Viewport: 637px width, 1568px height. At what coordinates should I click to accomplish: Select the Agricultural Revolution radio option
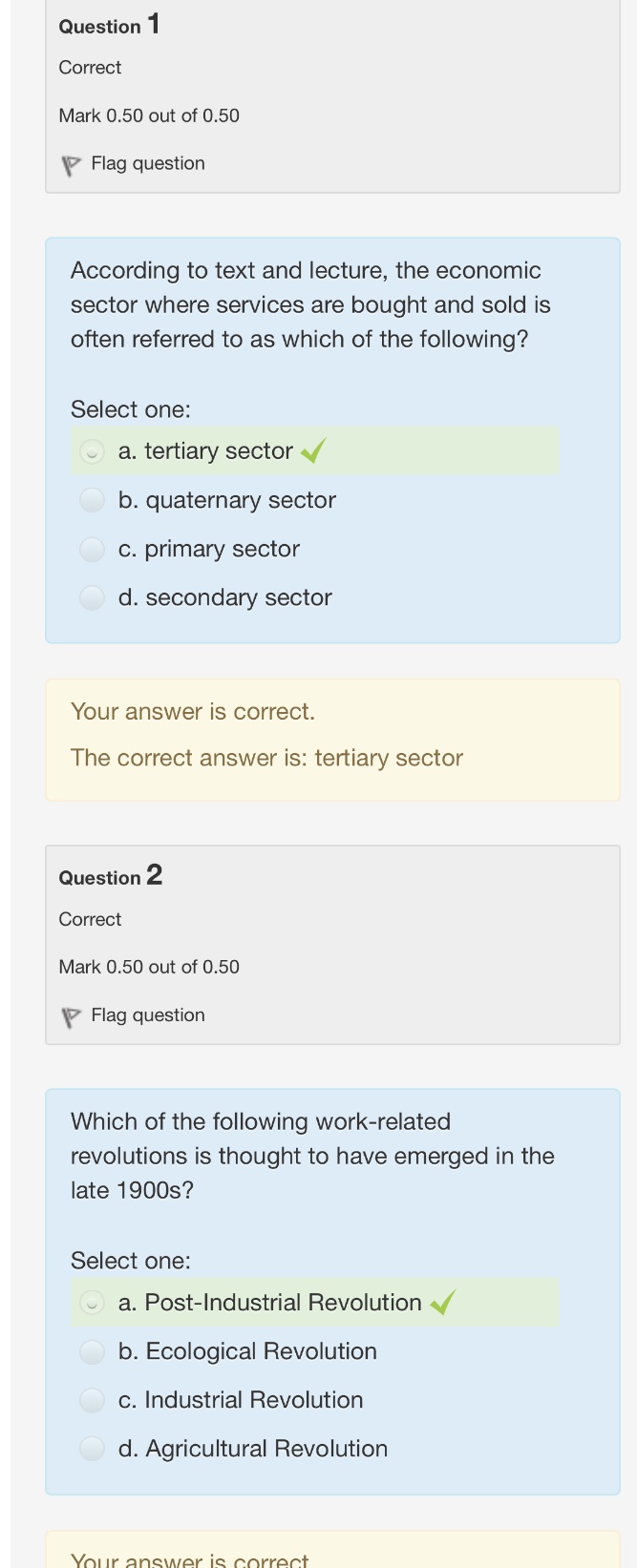[x=92, y=1449]
